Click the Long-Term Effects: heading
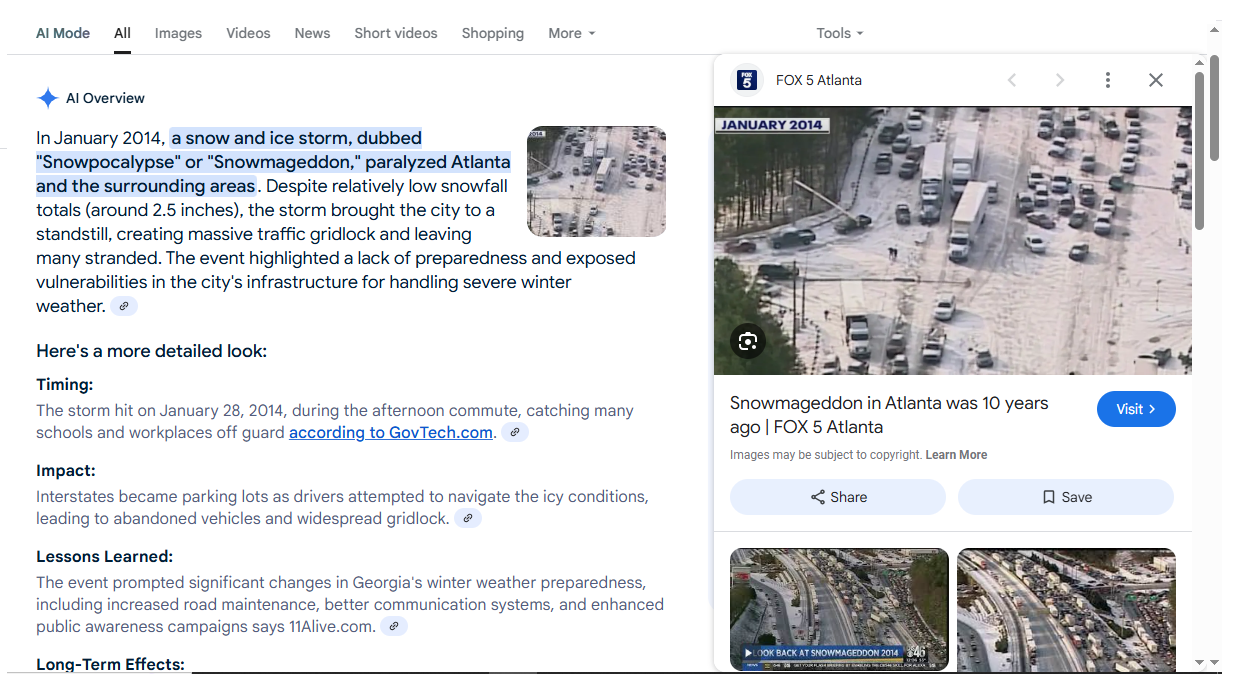This screenshot has width=1240, height=700. point(110,664)
